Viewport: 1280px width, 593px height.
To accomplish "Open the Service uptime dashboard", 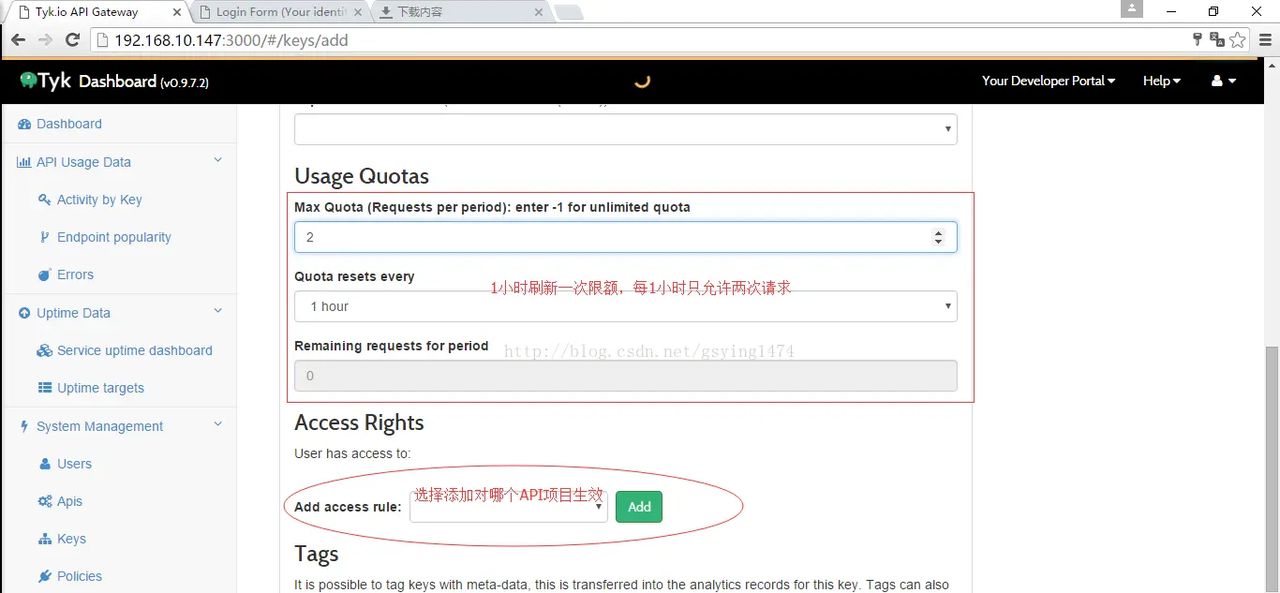I will [134, 350].
